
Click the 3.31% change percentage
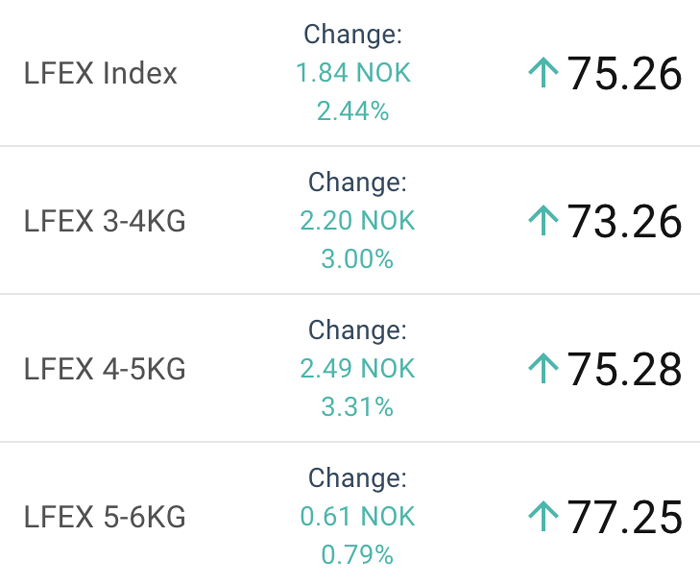coord(357,407)
